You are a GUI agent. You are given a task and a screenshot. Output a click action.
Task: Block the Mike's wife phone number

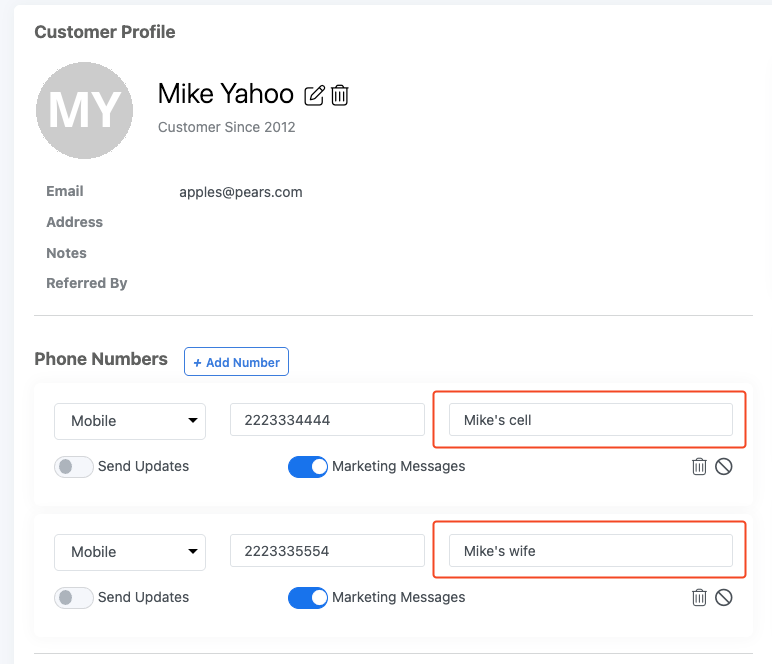coord(724,597)
